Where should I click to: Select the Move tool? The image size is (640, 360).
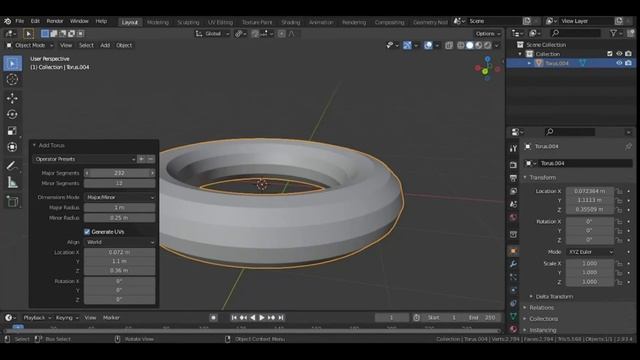pyautogui.click(x=12, y=98)
